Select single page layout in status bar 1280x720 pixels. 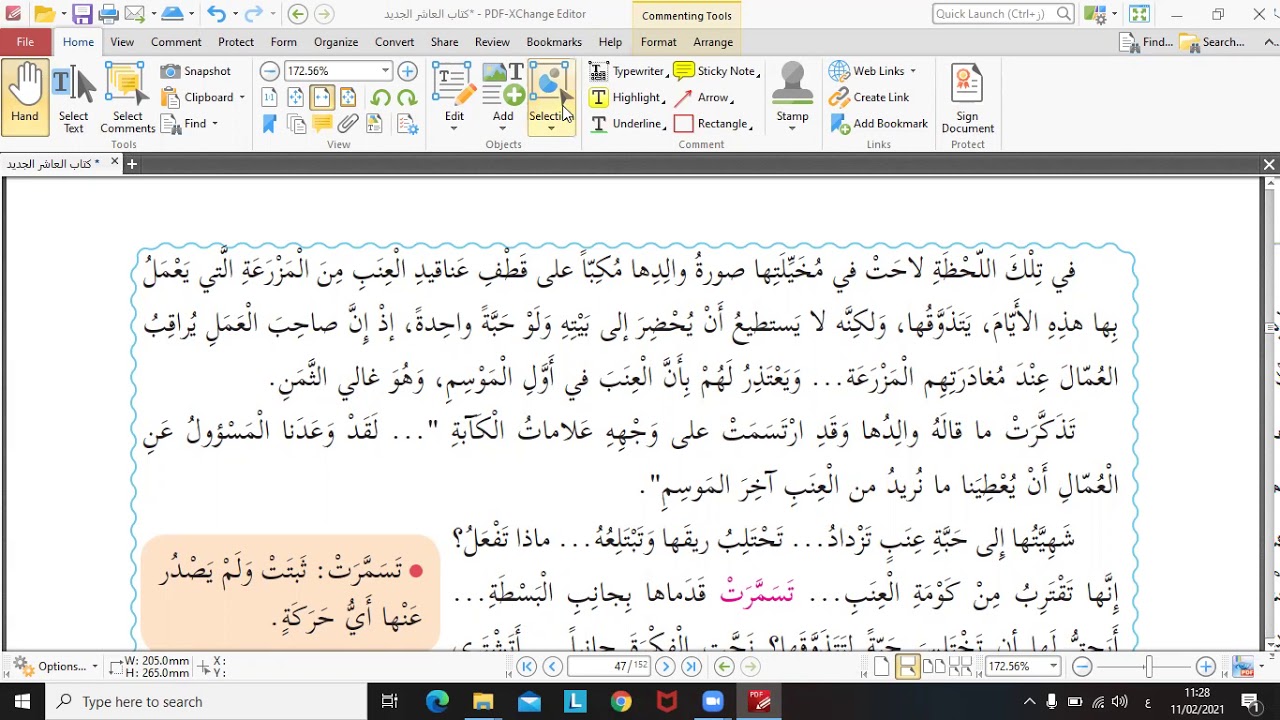(882, 666)
